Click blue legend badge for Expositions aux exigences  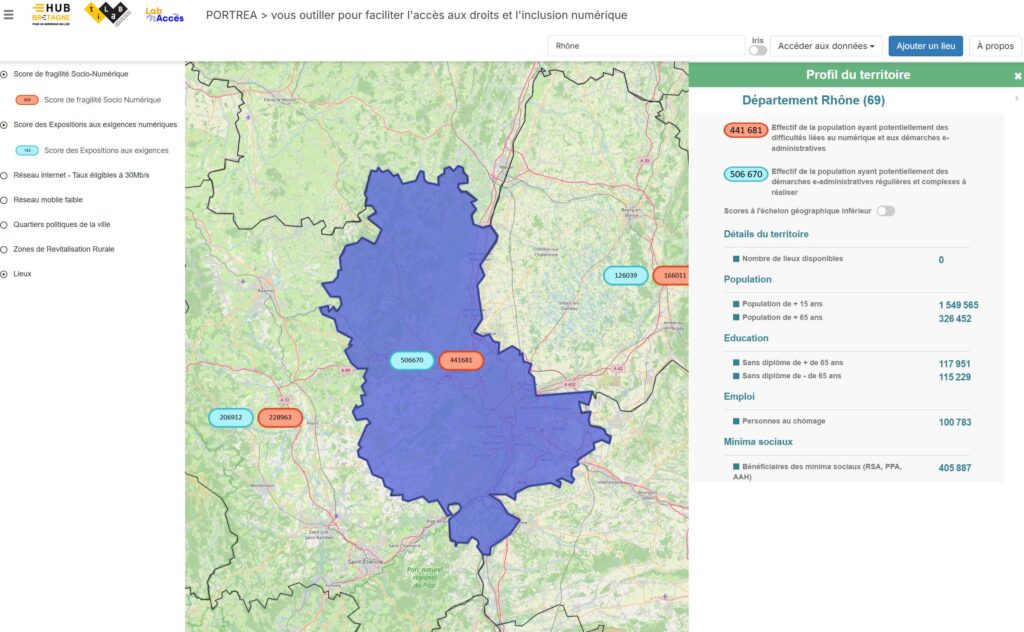27,151
